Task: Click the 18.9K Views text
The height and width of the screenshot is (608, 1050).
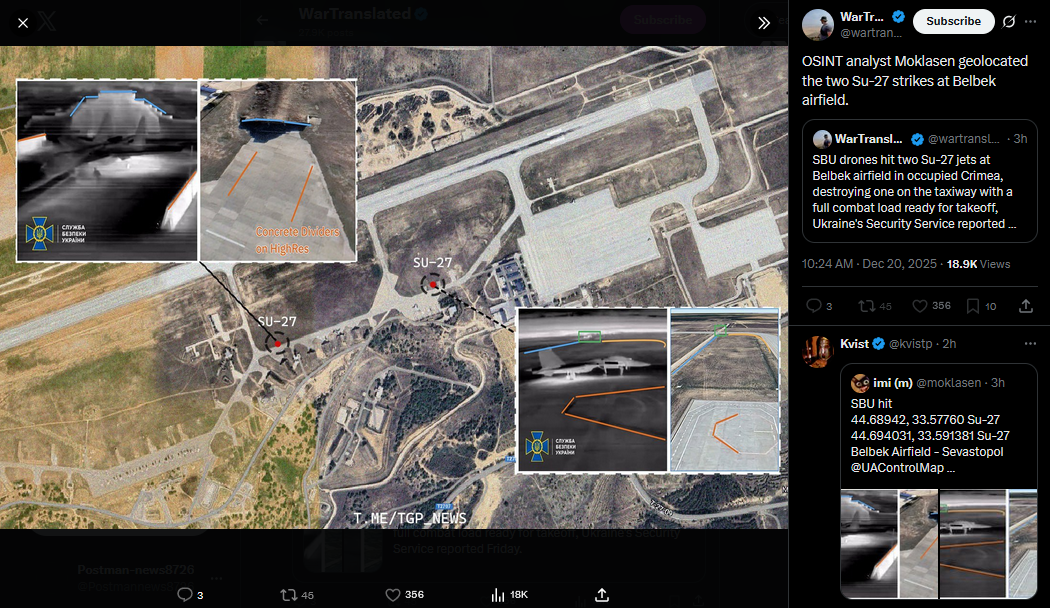Action: 978,264
